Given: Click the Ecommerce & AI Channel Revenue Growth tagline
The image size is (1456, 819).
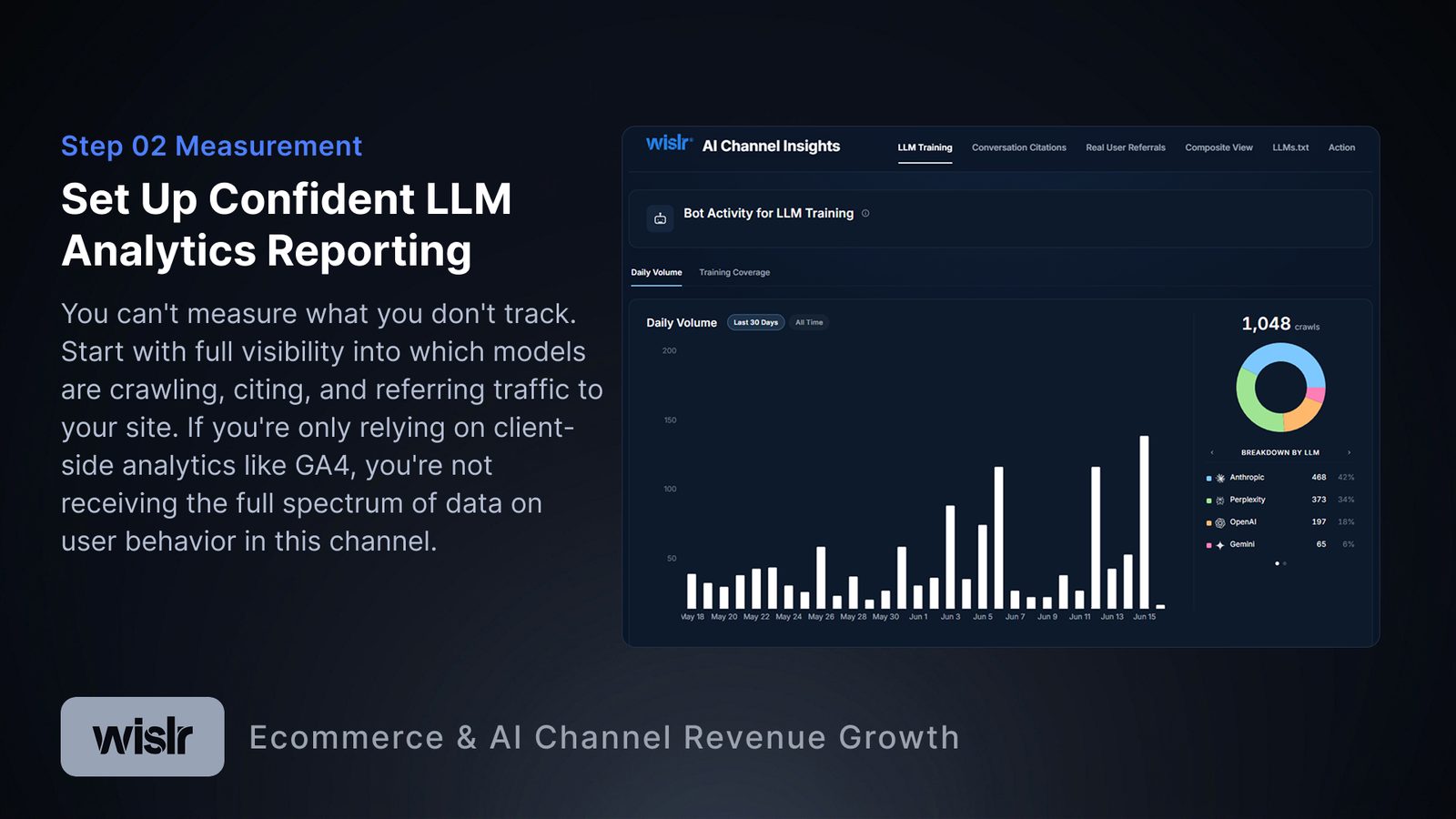Looking at the screenshot, I should tap(604, 737).
